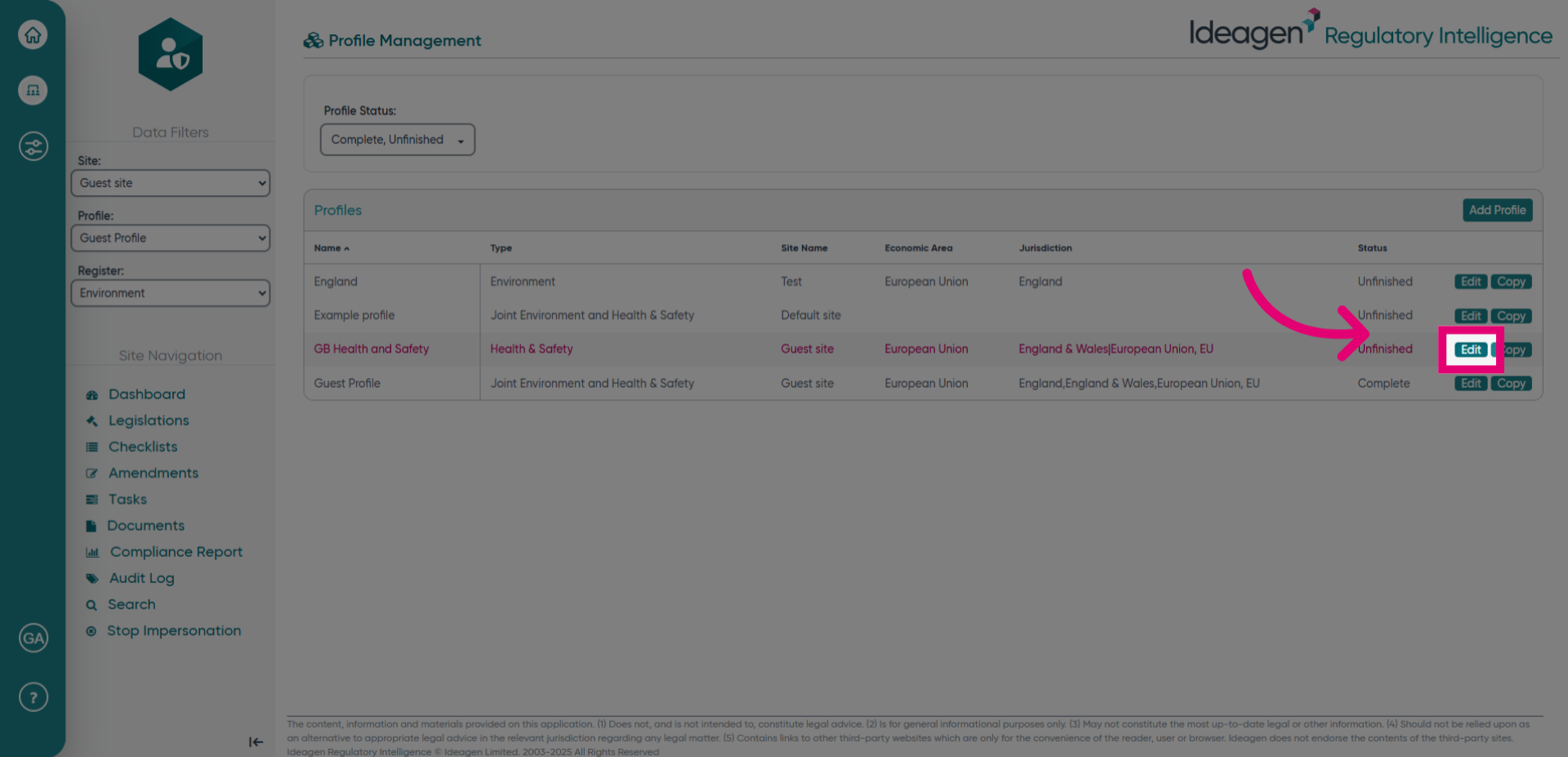The width and height of the screenshot is (1568, 757).
Task: Sort the table by Name column
Action: coord(332,248)
